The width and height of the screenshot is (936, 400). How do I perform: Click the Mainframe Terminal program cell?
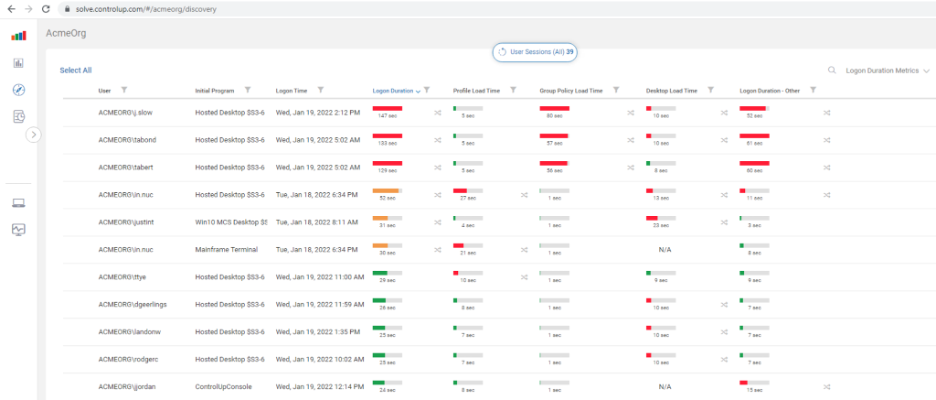[226, 250]
